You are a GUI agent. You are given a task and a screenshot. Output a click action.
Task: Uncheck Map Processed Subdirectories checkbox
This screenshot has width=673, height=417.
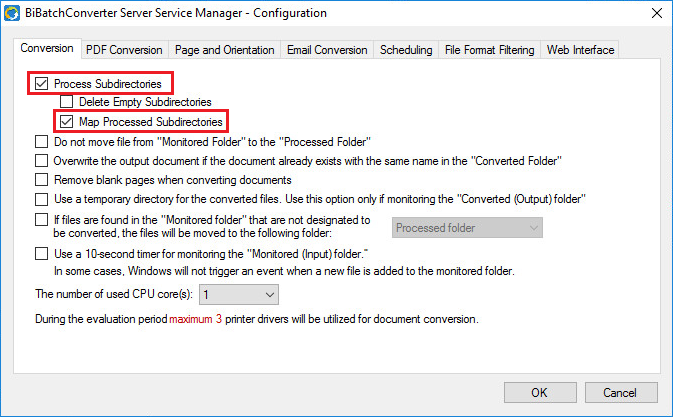(x=66, y=122)
